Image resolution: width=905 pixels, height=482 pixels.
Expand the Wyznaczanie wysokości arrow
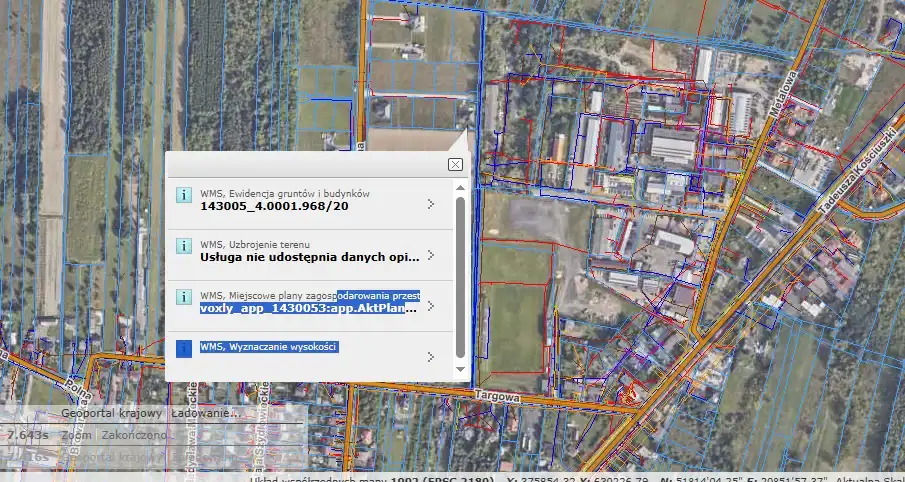point(430,356)
